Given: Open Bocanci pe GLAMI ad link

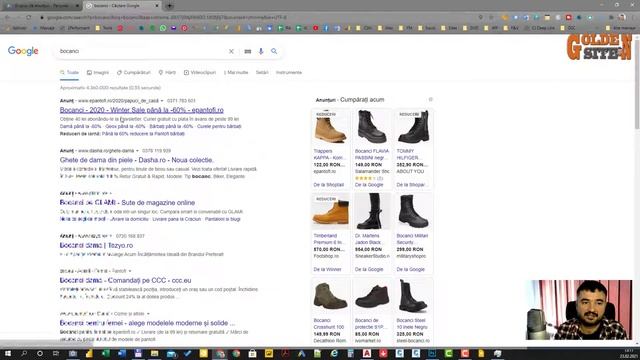Looking at the screenshot, I should pos(127,203).
